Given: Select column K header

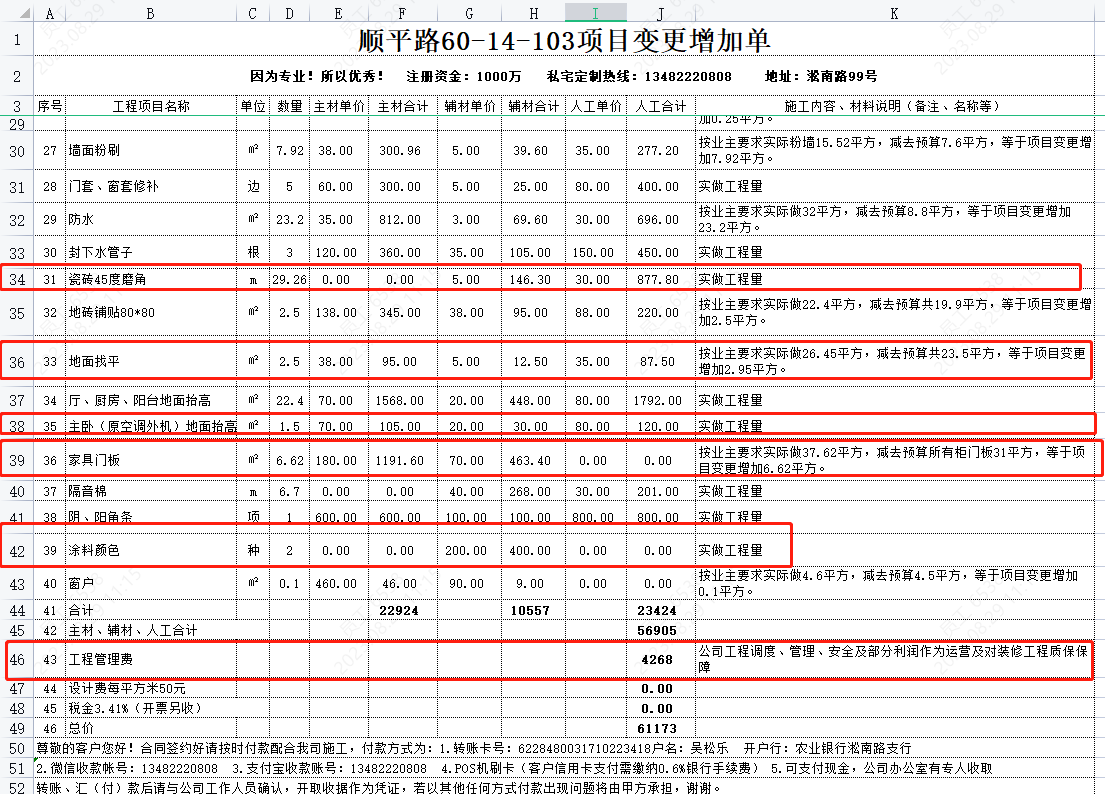Looking at the screenshot, I should click(x=894, y=12).
